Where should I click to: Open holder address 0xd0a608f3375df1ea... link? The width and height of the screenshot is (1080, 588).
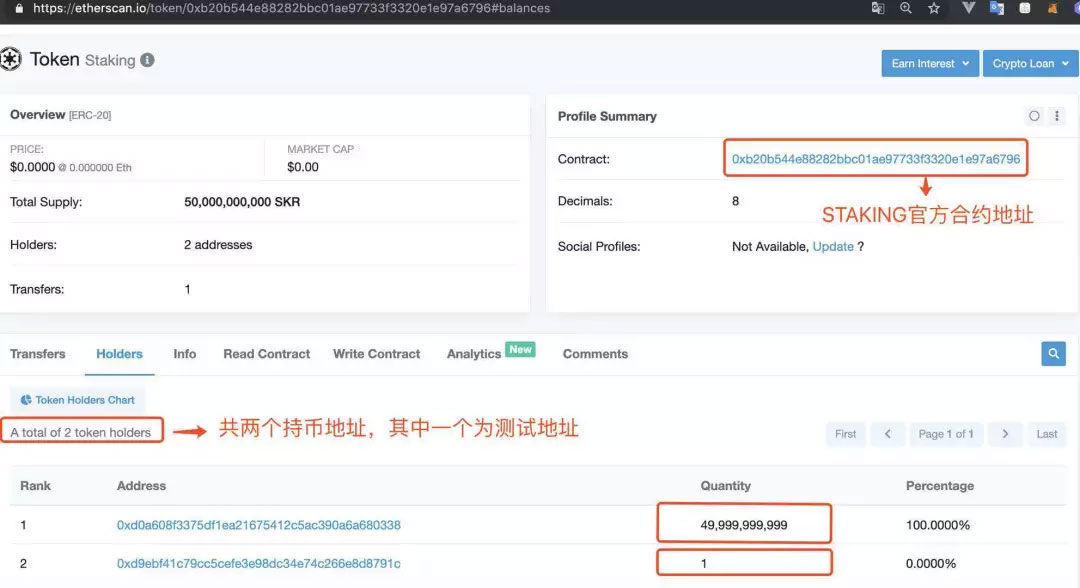[258, 525]
